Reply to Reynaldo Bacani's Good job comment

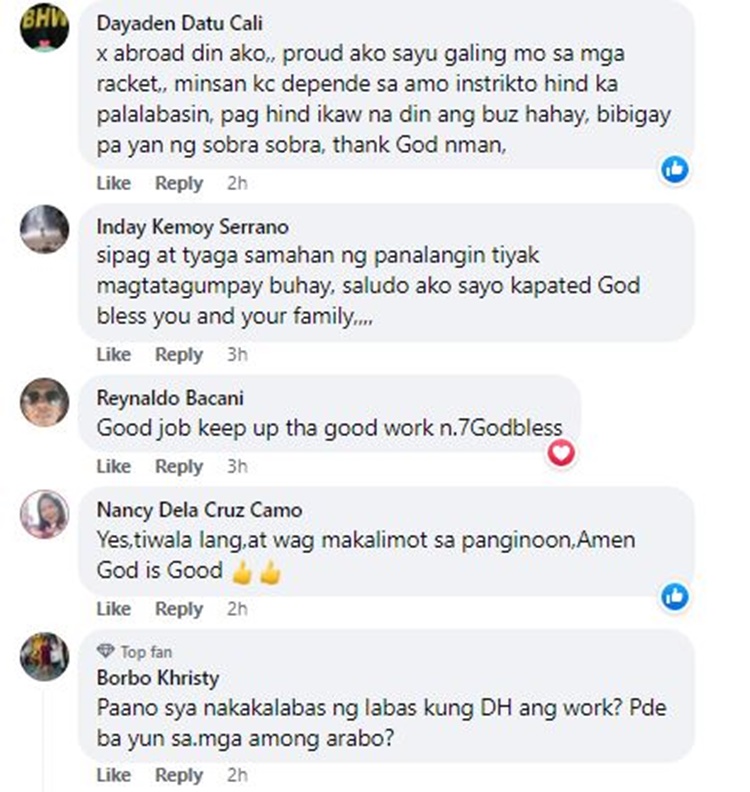point(179,466)
